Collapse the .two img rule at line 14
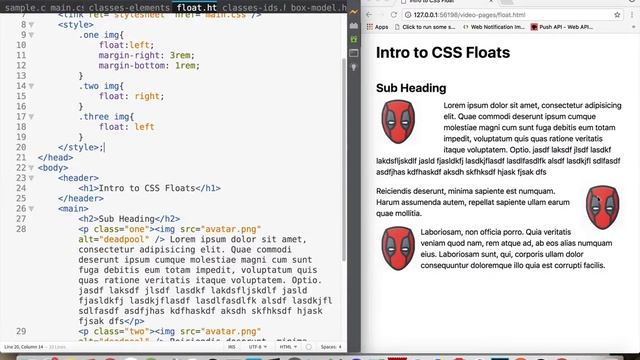Screen dimensions: 640x360 31,86
